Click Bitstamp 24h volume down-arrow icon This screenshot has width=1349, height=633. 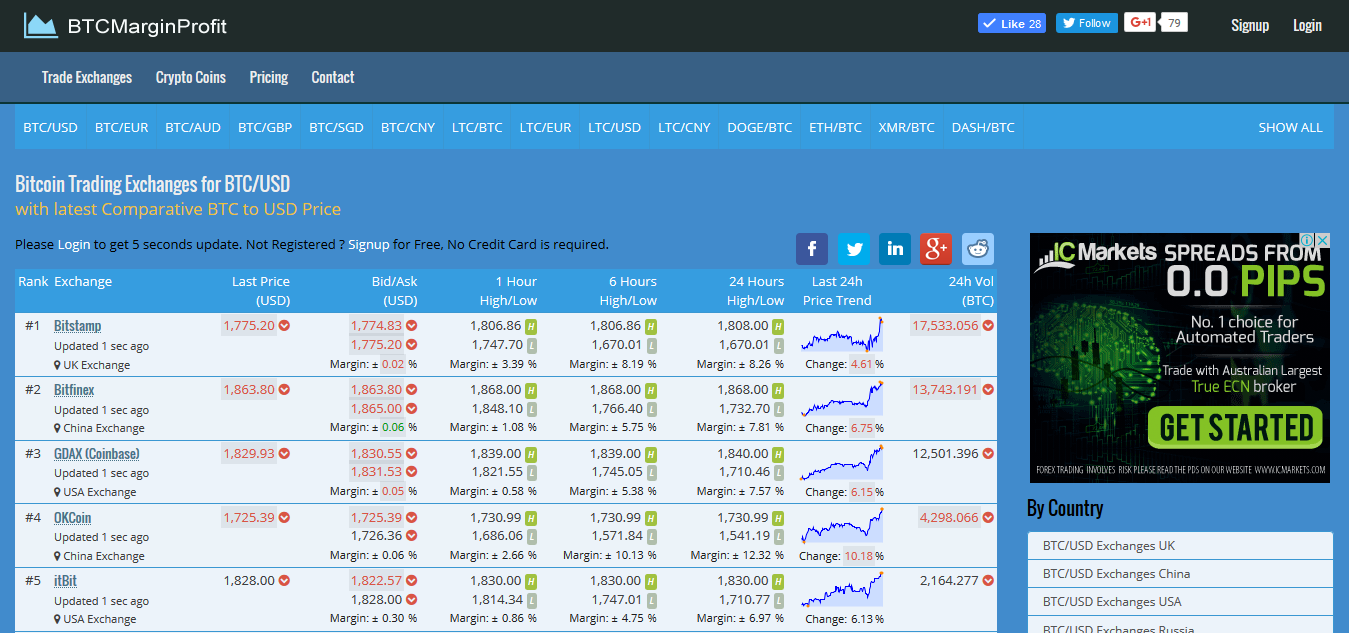988,325
